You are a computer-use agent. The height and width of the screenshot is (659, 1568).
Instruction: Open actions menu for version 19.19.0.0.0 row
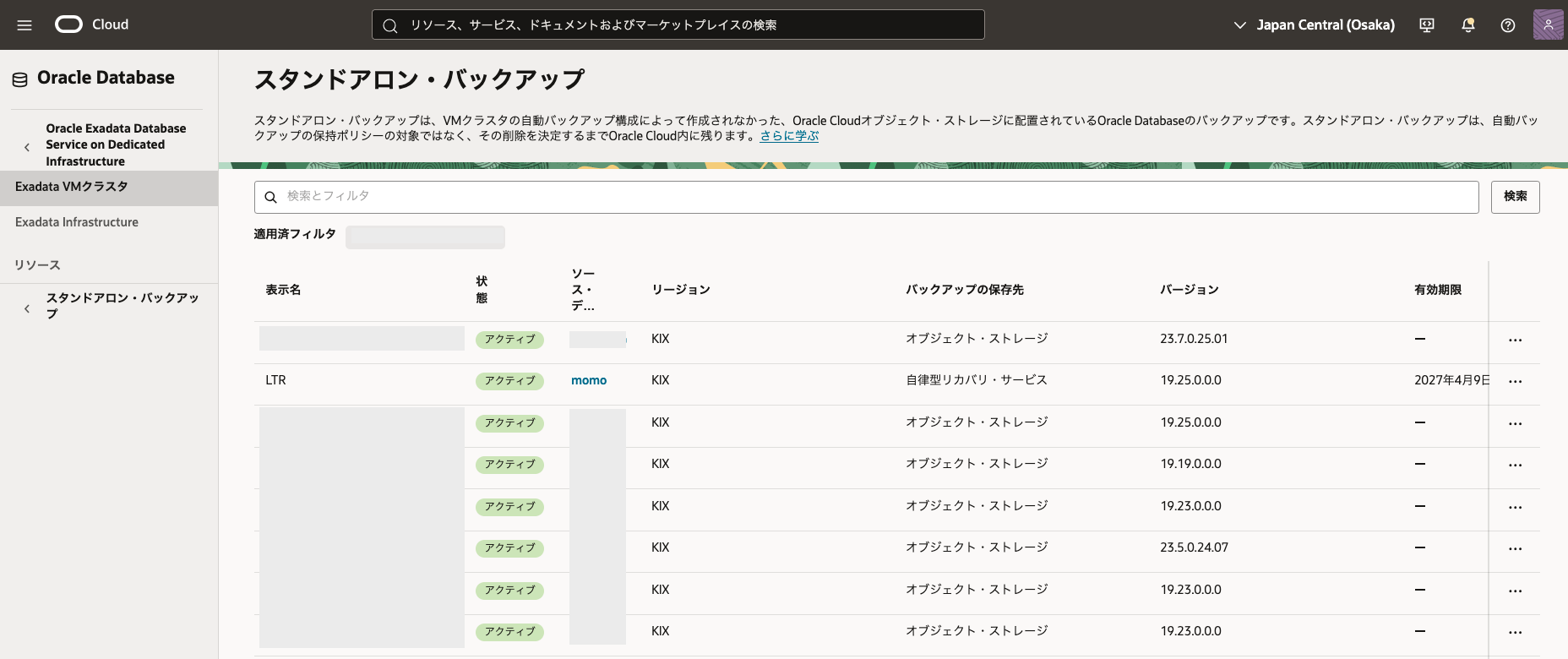point(1515,466)
